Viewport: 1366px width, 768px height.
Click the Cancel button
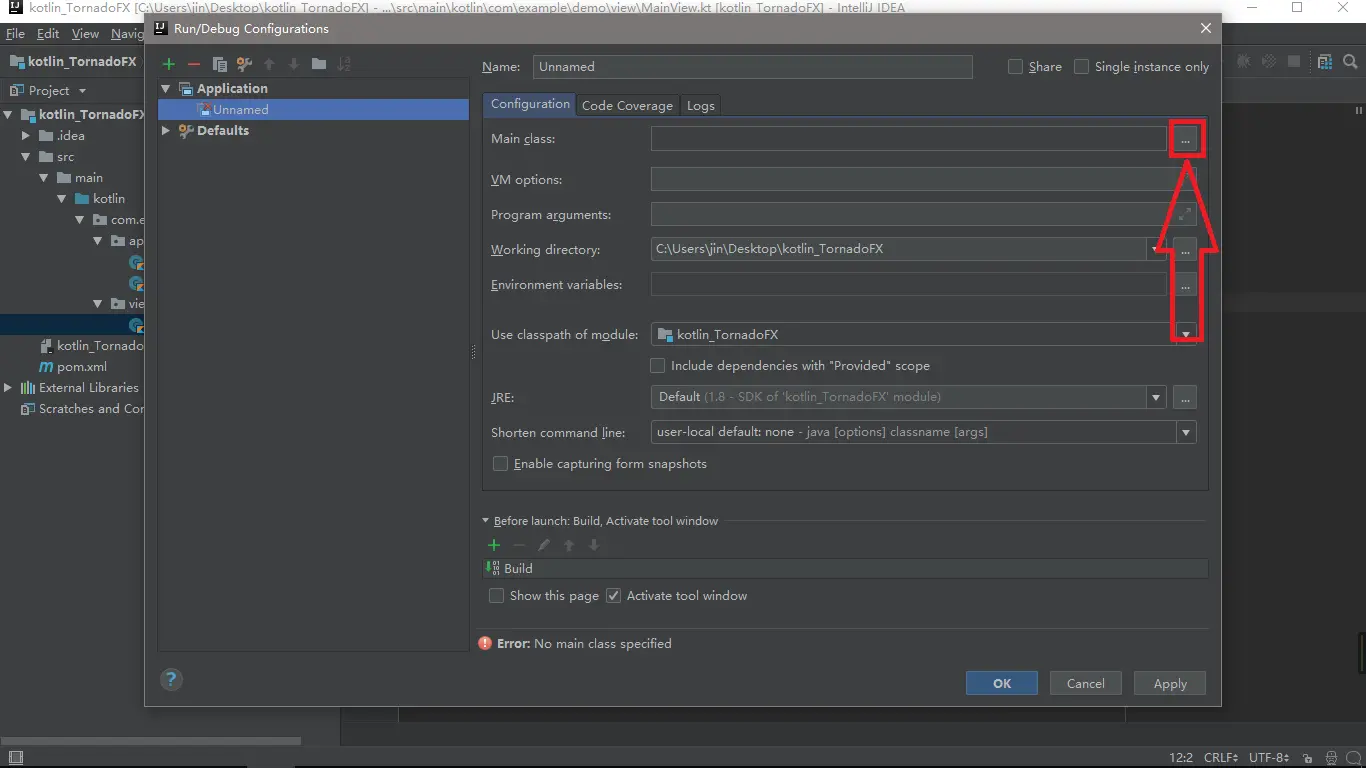[1086, 684]
